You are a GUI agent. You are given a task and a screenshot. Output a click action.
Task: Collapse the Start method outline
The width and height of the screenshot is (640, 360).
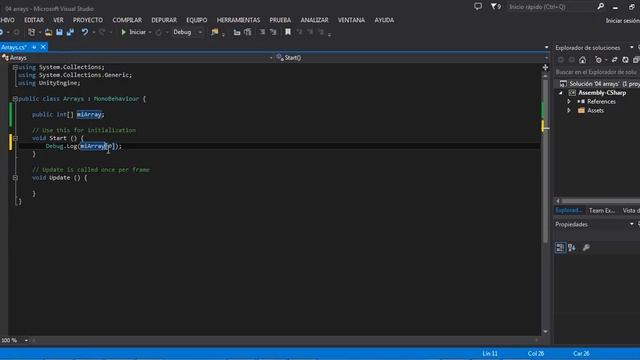coord(15,138)
